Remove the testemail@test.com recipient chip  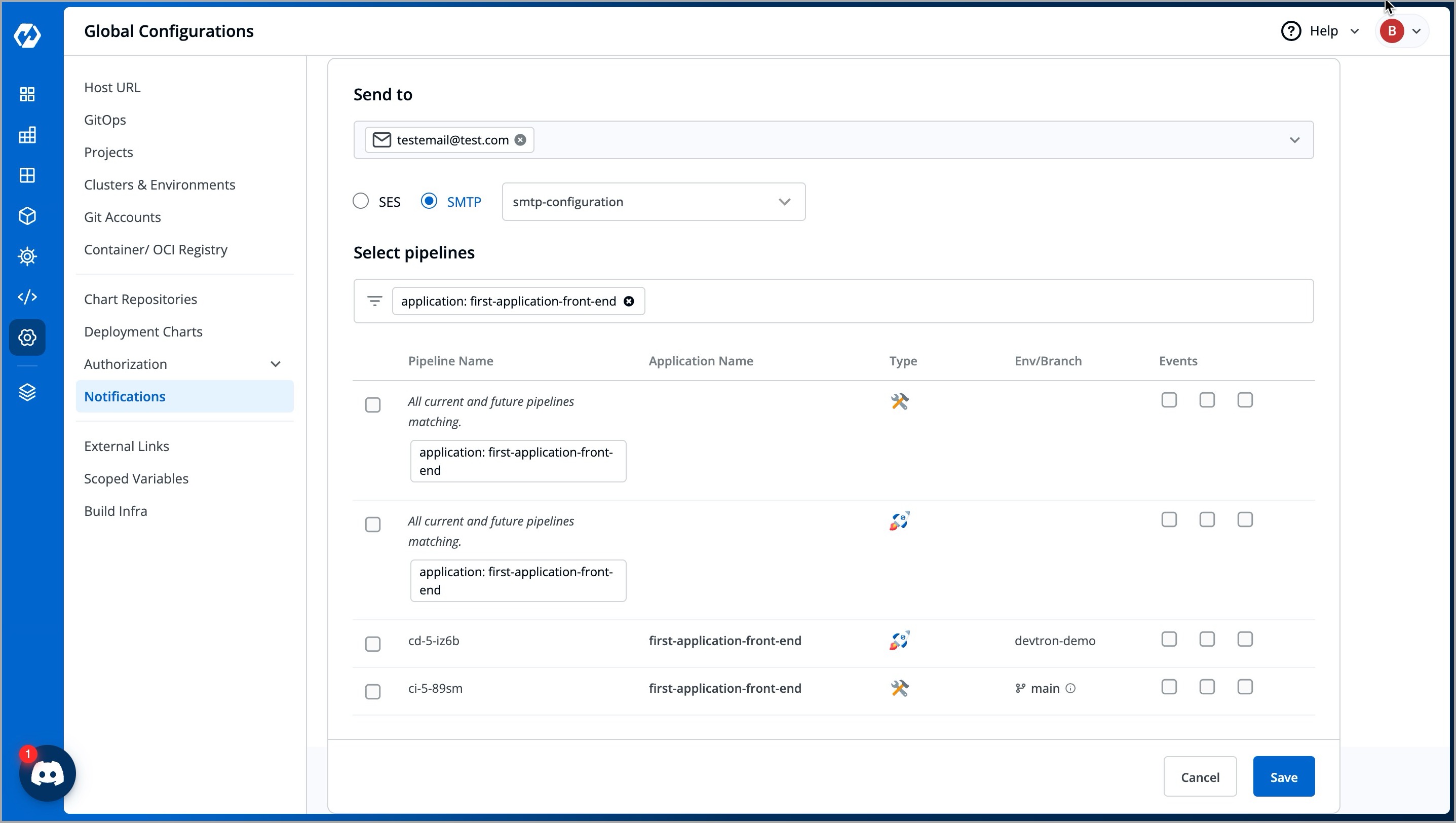pyautogui.click(x=521, y=140)
